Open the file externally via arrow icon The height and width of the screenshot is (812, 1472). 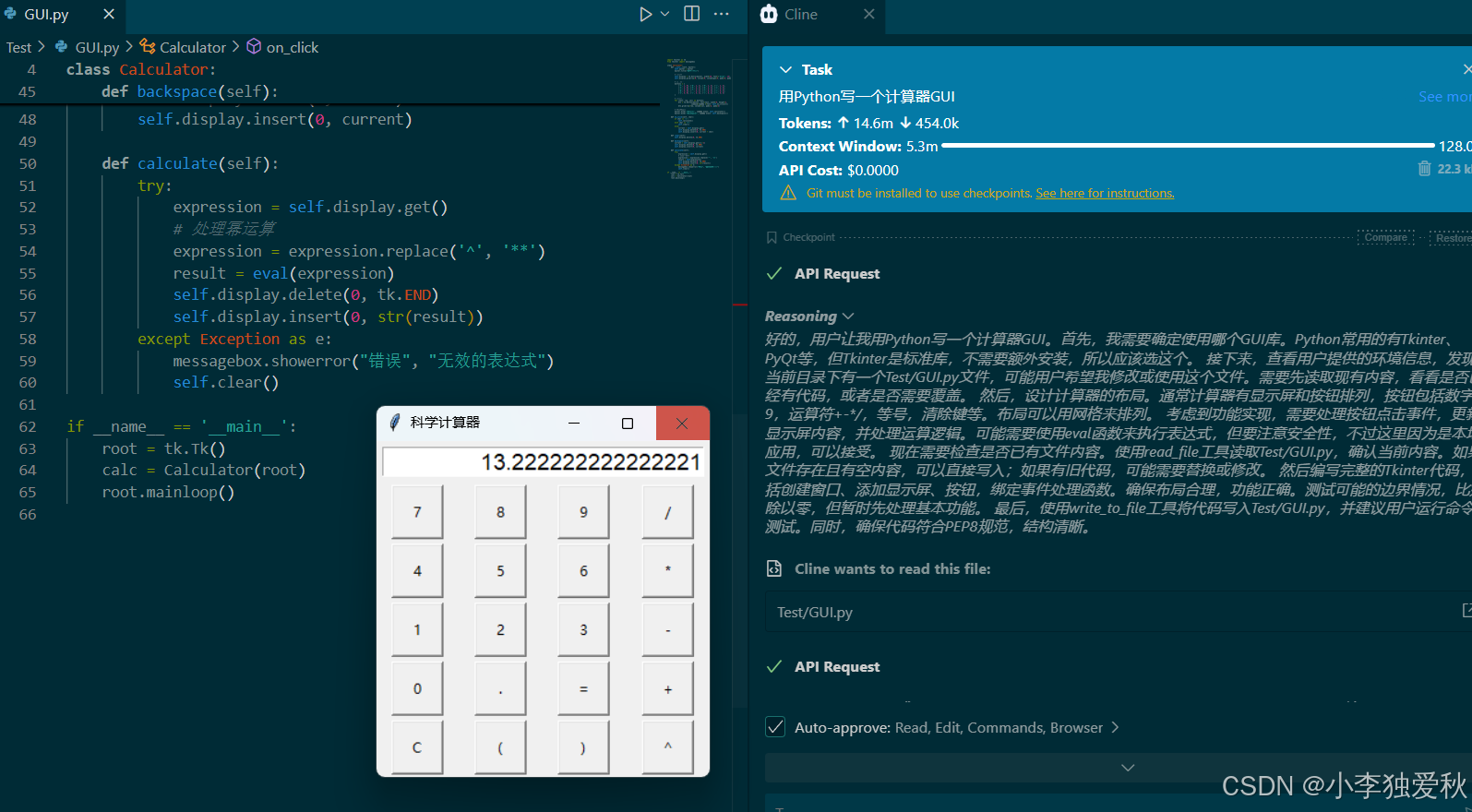point(1467,610)
